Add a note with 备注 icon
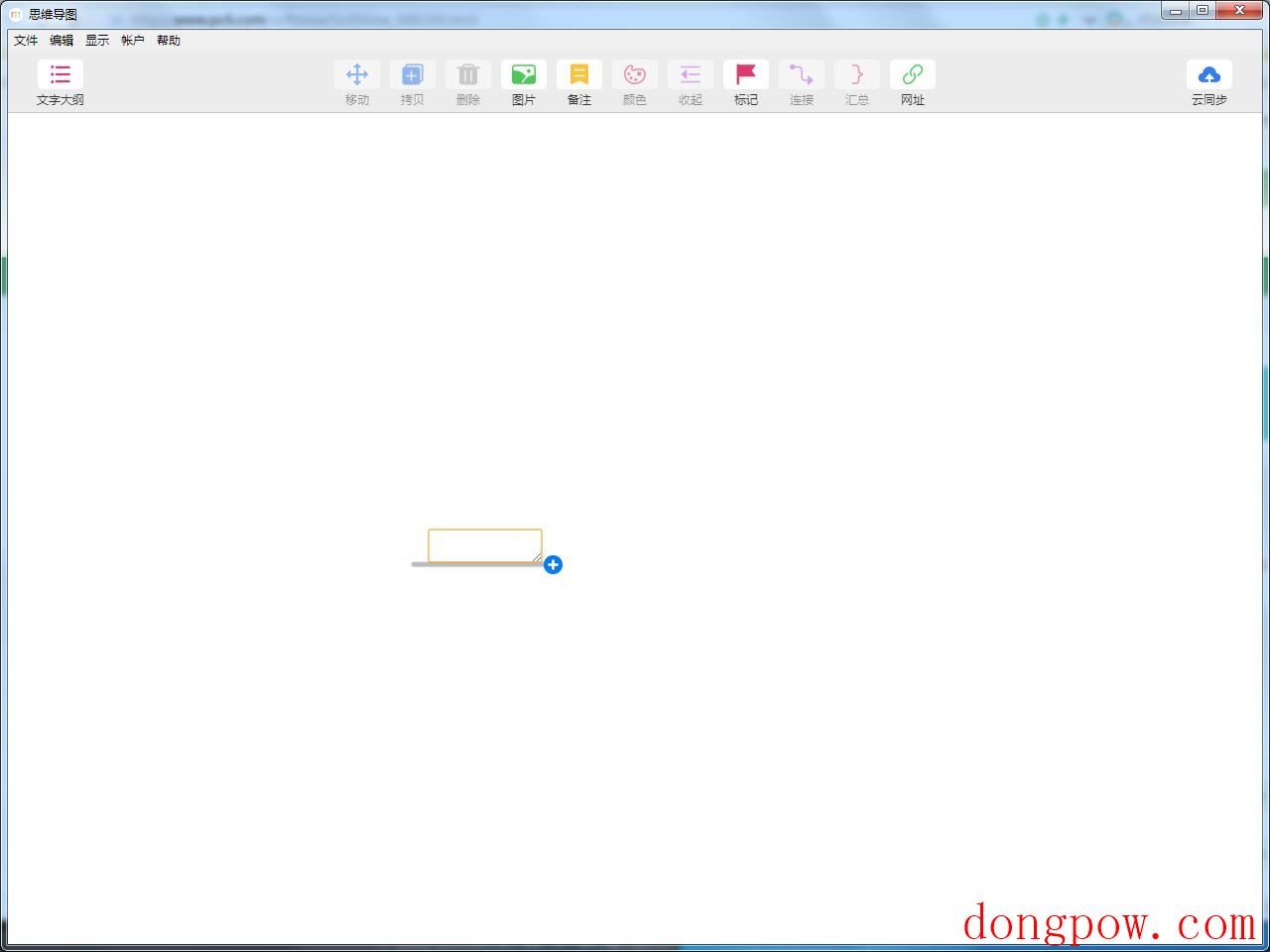Screen dimensions: 1270x952 click(x=579, y=74)
